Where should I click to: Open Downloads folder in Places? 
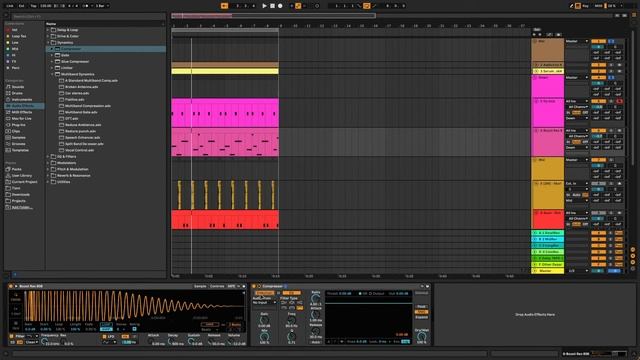pyautogui.click(x=20, y=195)
